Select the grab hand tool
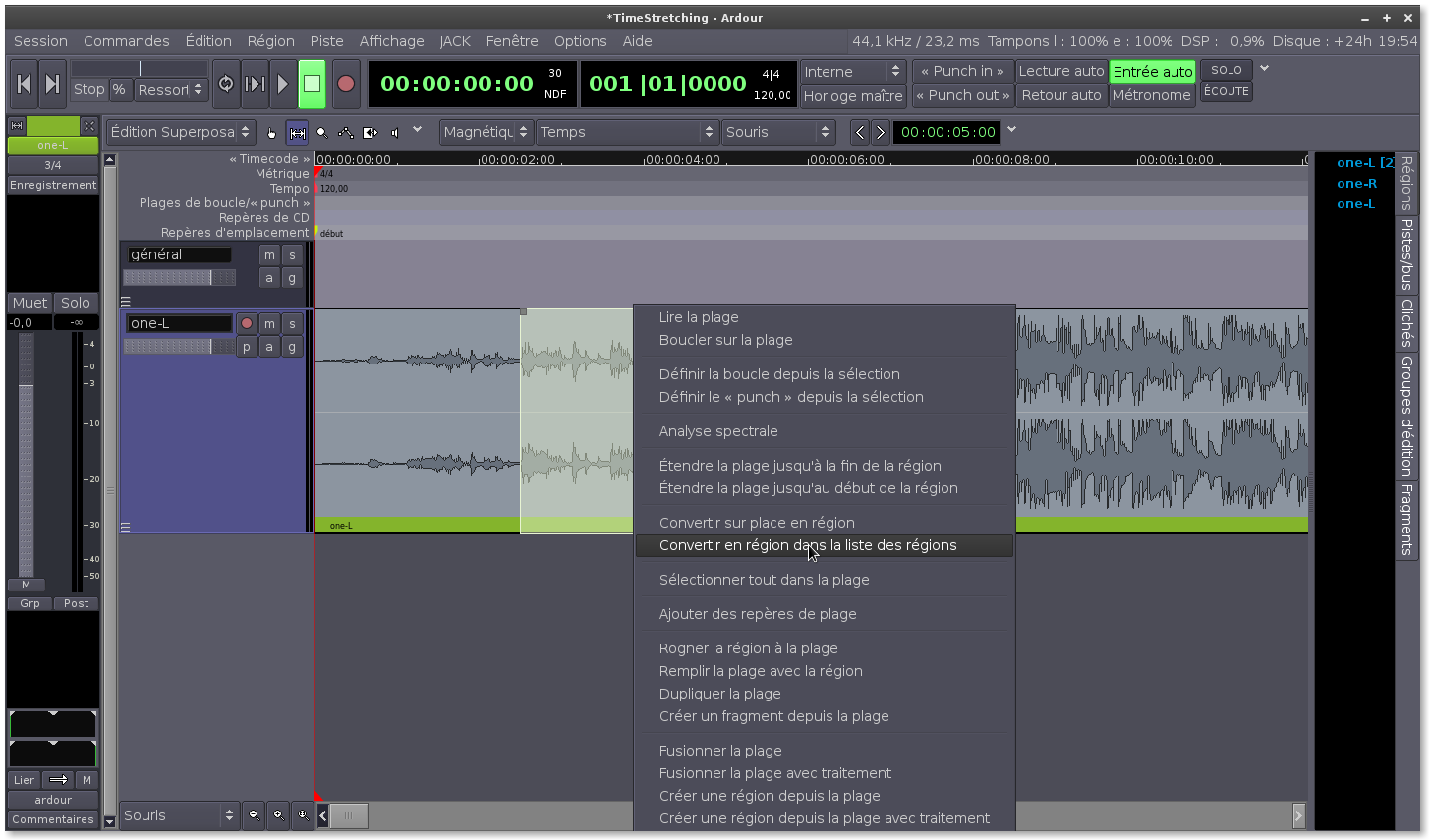 coord(272,132)
